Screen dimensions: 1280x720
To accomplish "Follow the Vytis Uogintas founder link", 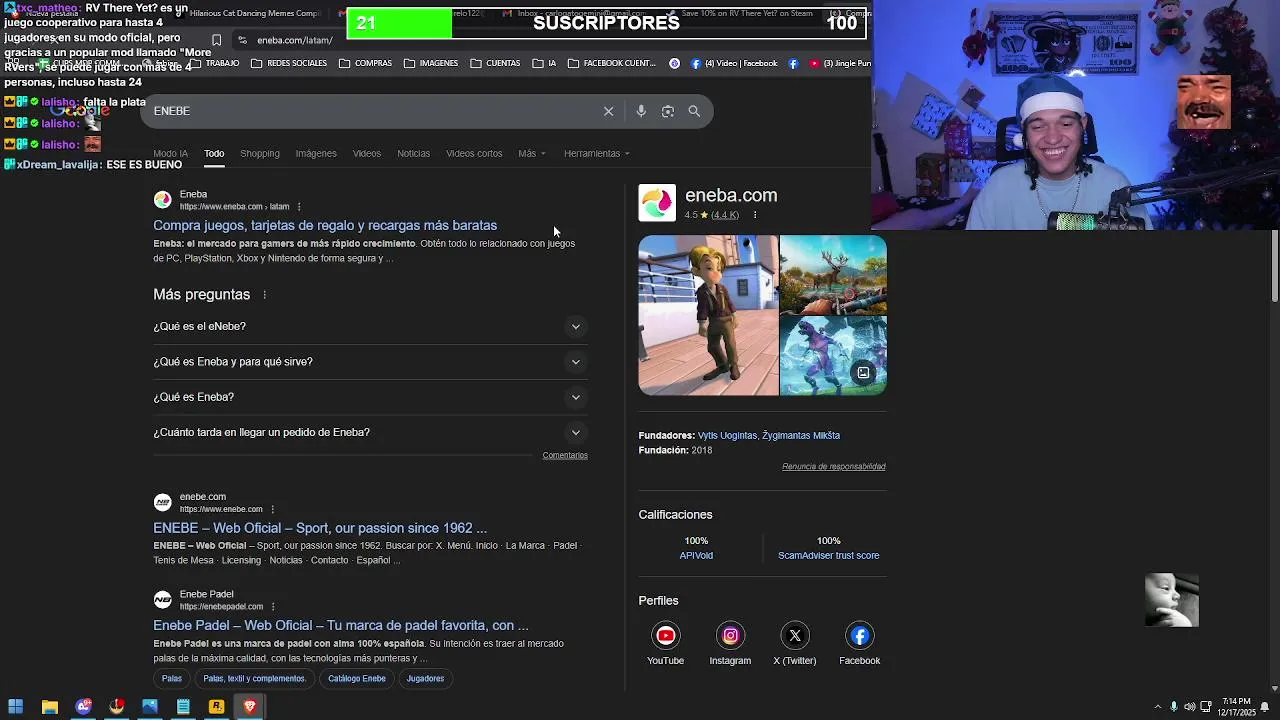I will pos(728,436).
